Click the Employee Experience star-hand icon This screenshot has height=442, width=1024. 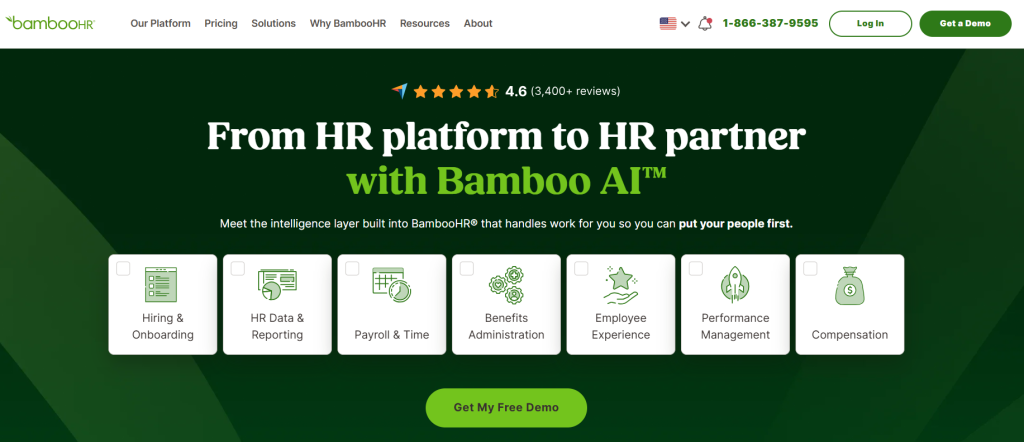click(620, 285)
